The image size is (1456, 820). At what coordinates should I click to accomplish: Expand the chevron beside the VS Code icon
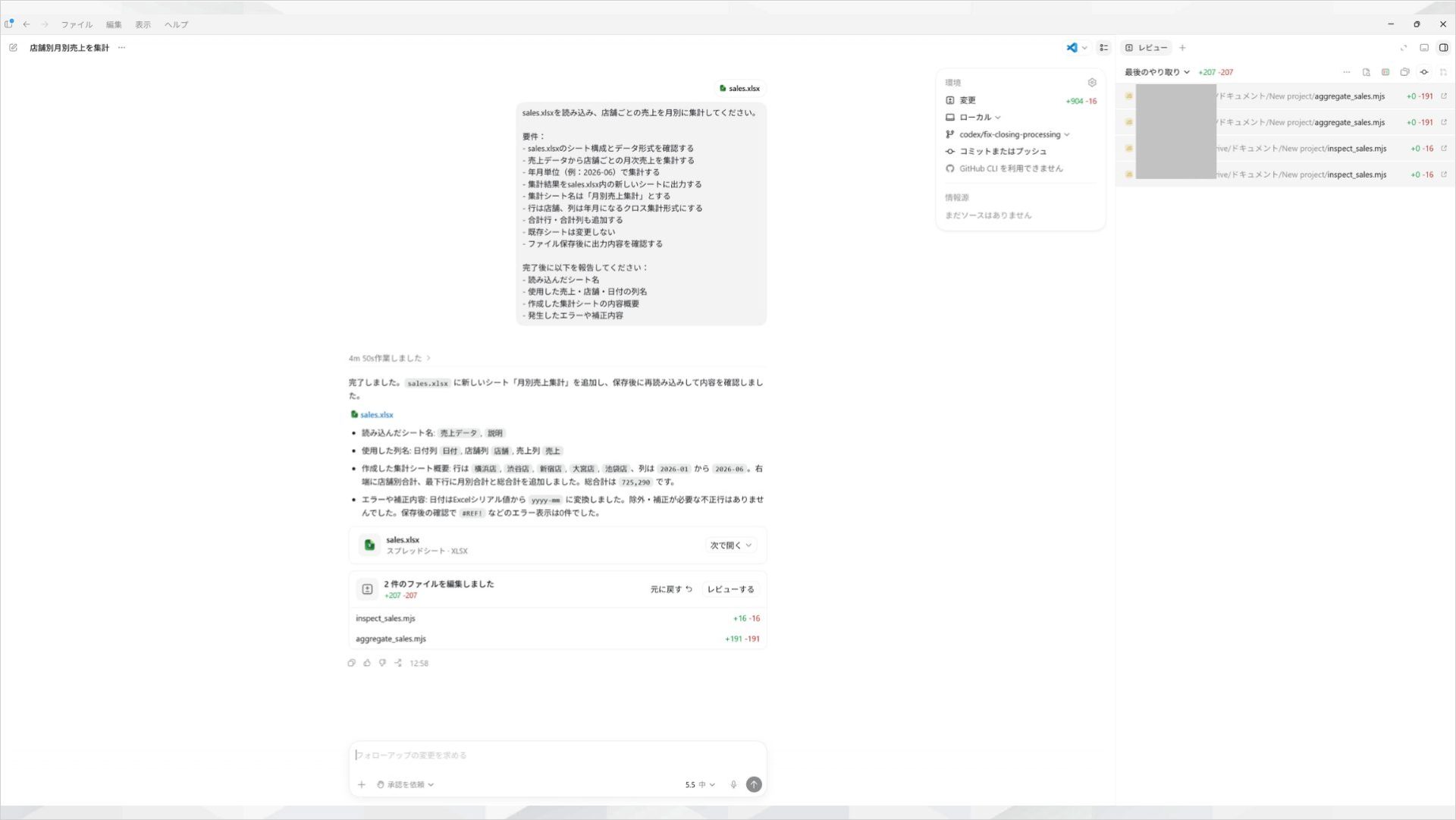1084,48
